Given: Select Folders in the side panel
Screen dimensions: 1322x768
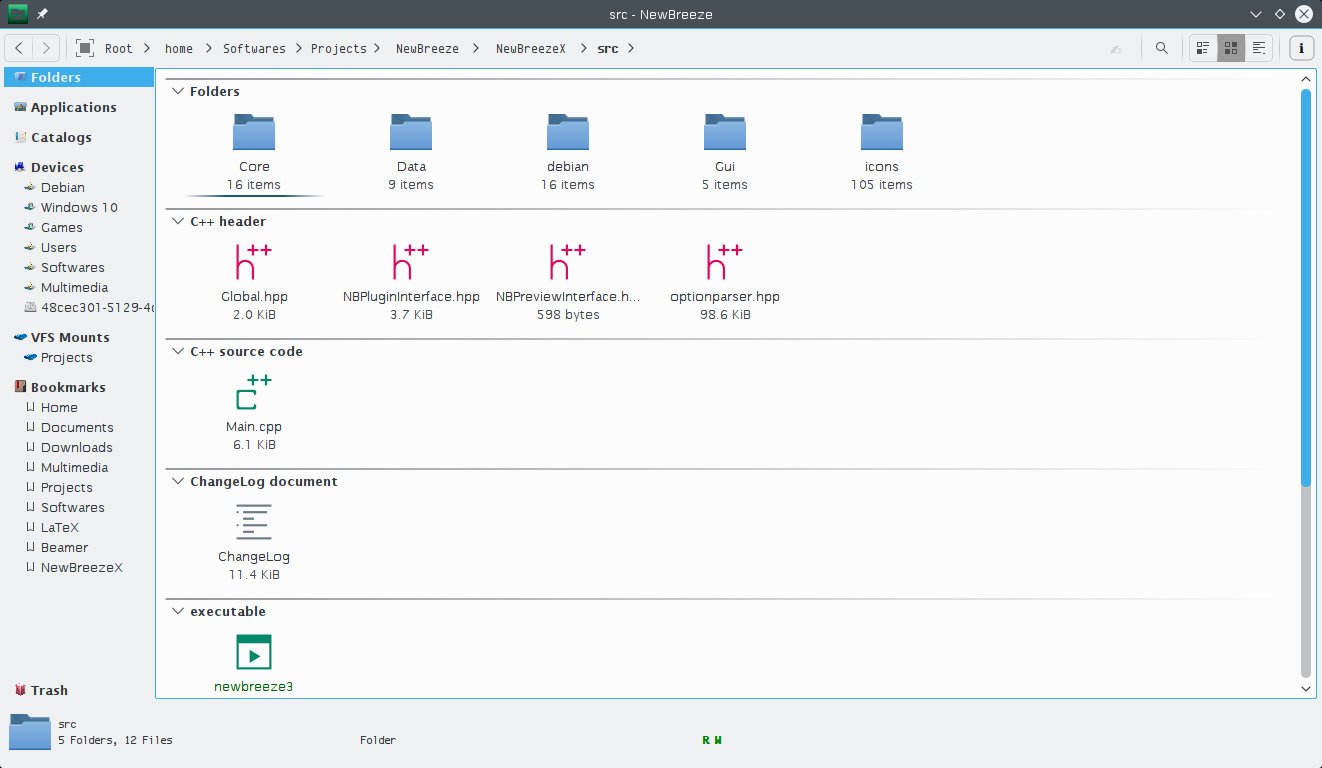Looking at the screenshot, I should [79, 77].
